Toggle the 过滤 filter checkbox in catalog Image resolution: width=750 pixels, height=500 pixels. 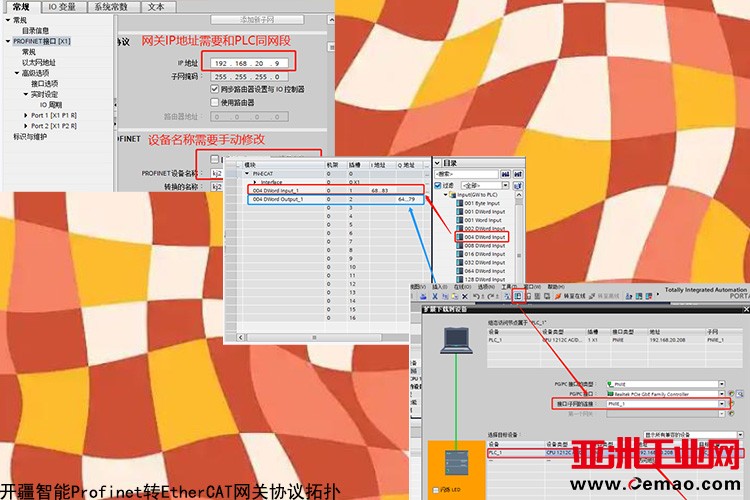tap(439, 185)
